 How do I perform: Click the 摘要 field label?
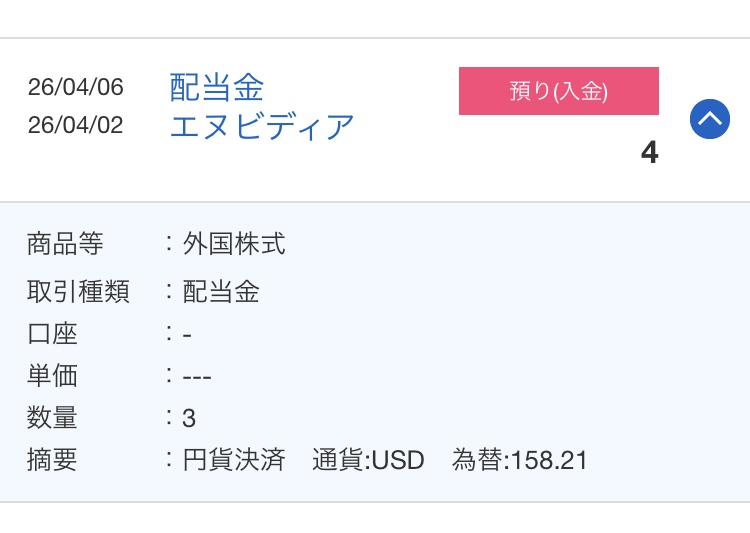(x=52, y=460)
